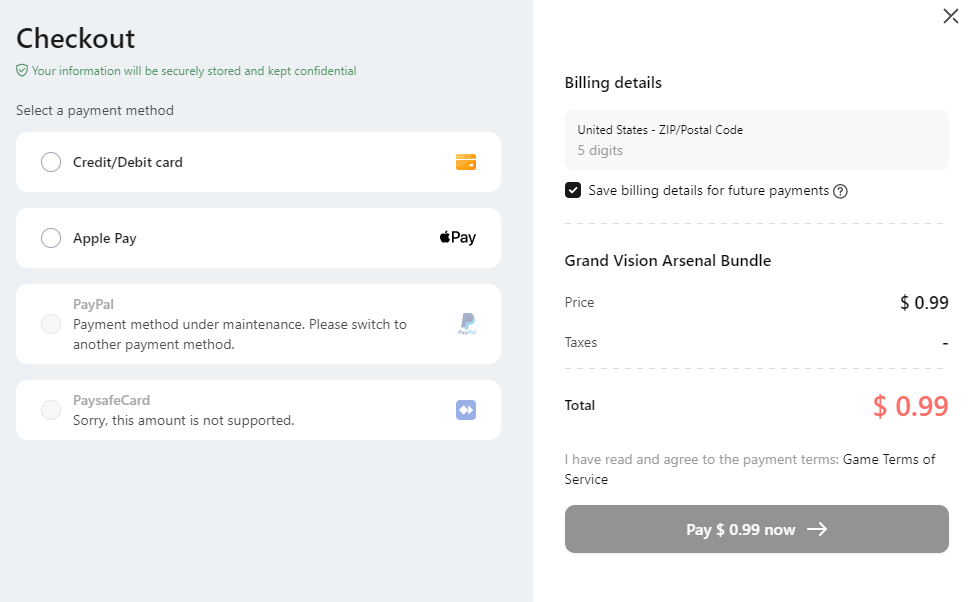
Task: Click the PayPal logo icon
Action: [x=467, y=324]
